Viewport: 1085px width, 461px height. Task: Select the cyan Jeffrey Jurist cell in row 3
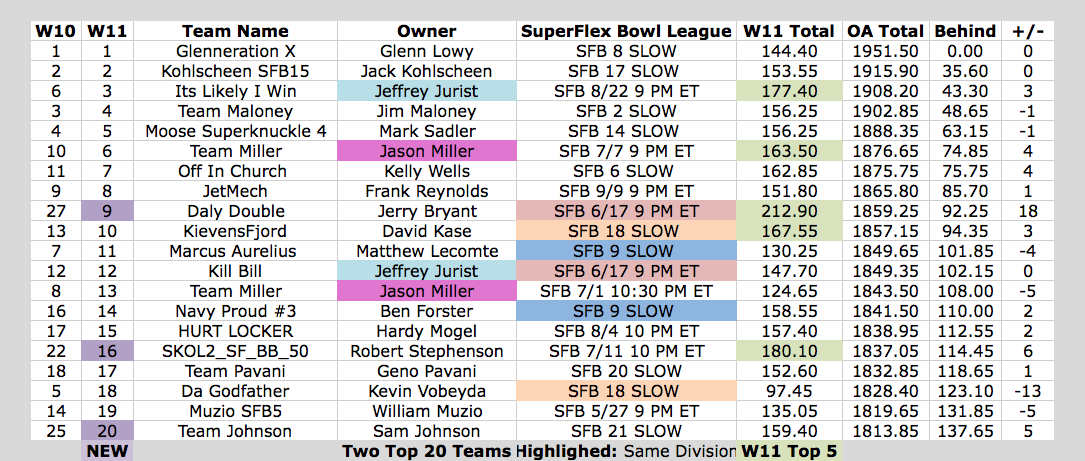tap(427, 91)
